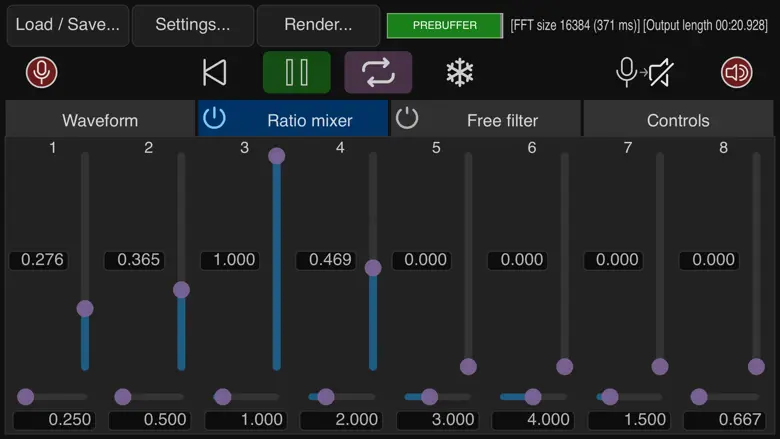The width and height of the screenshot is (780, 439).
Task: Click the channel 4 level value 0.469
Action: (x=330, y=260)
